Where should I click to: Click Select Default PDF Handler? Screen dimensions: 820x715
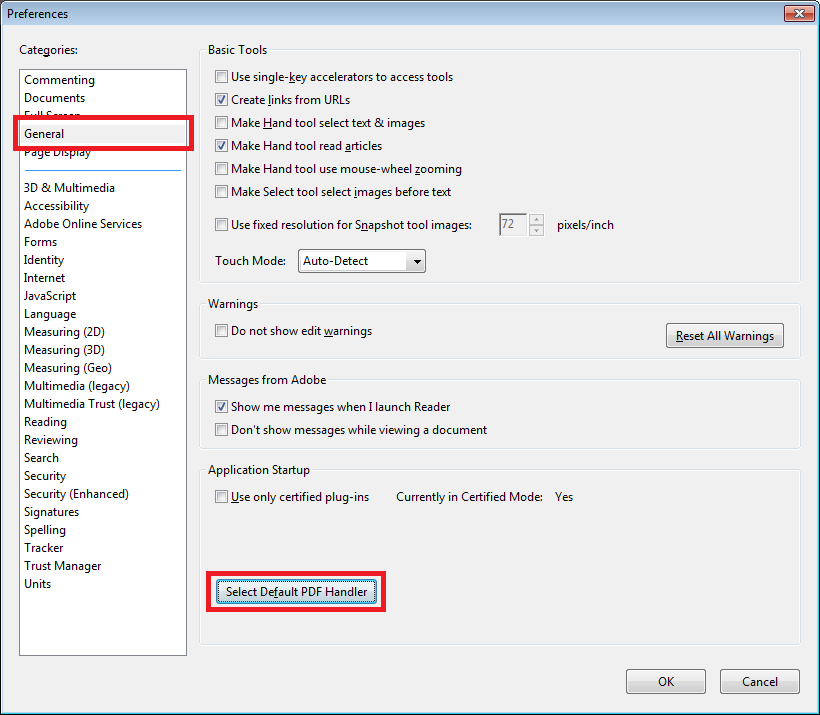(x=296, y=591)
